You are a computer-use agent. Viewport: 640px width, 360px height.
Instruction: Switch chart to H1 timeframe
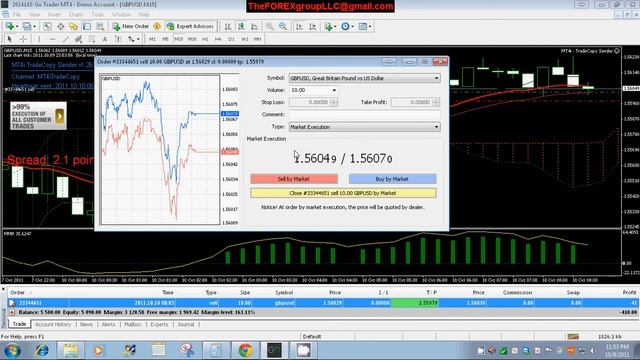click(205, 39)
